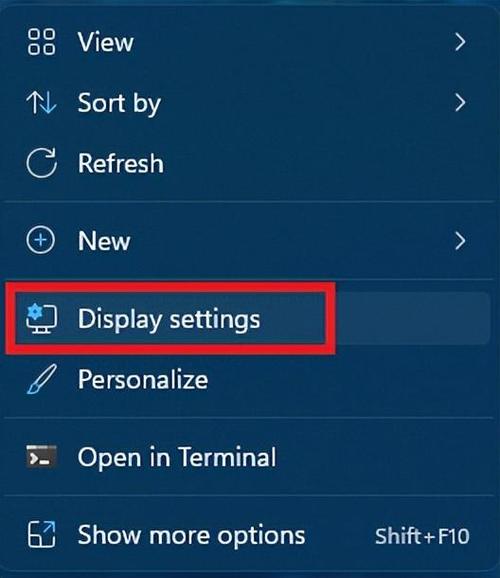Expand the Sort by submenu arrow
The height and width of the screenshot is (578, 500).
click(x=460, y=102)
